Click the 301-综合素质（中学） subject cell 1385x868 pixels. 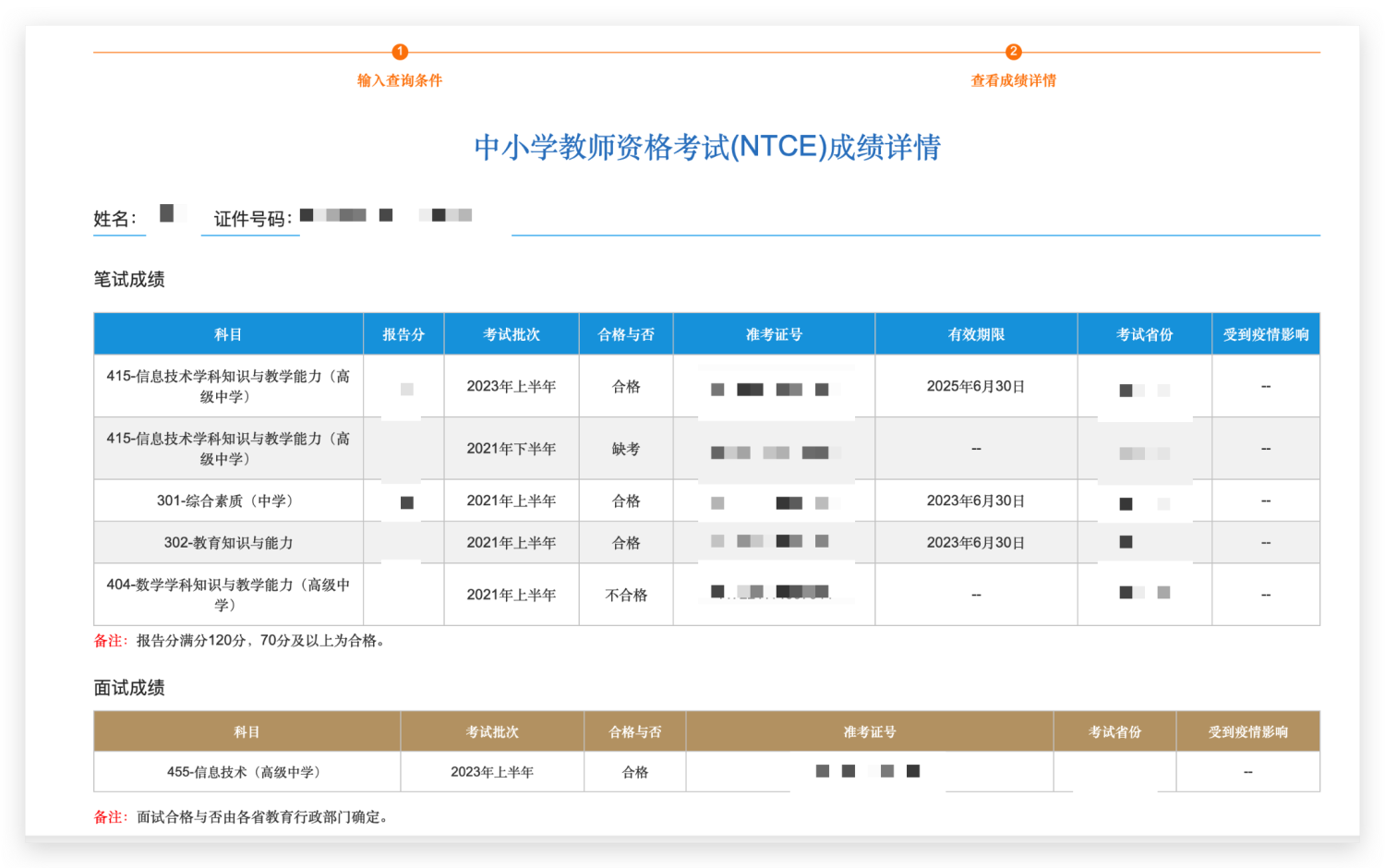coord(228,500)
